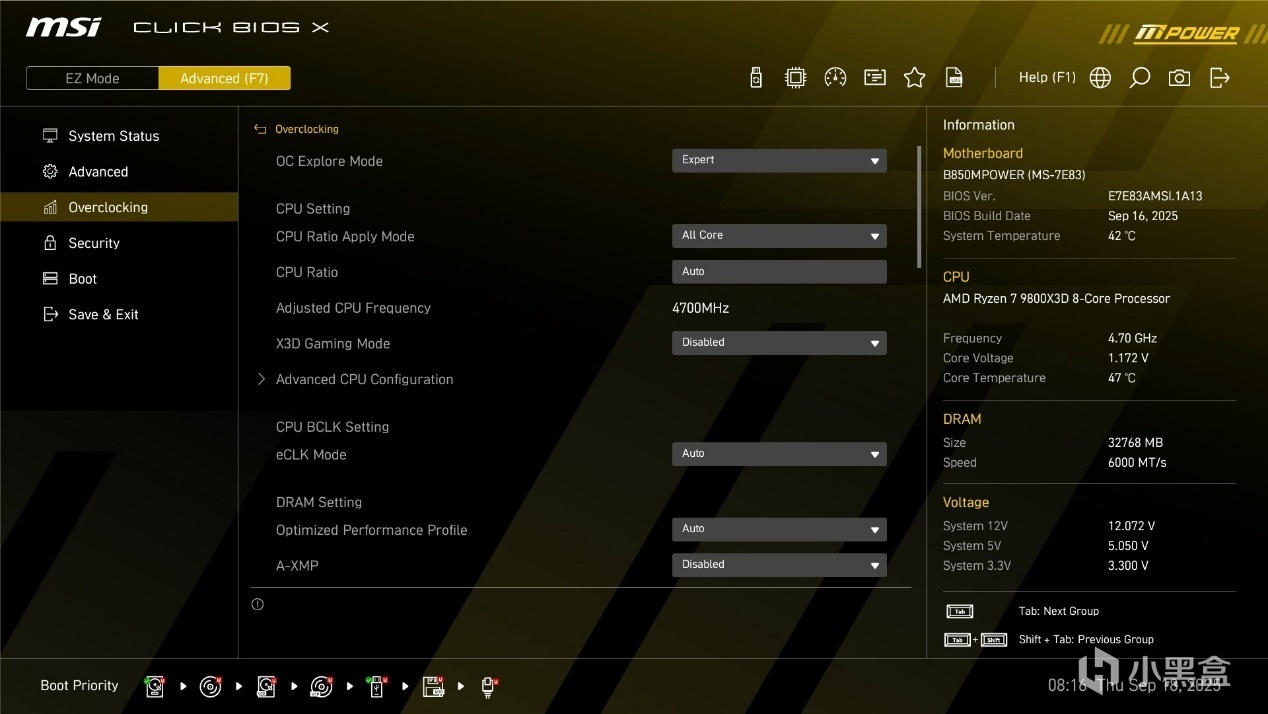
Task: Select the Advanced (F7) mode tab
Action: pos(224,78)
